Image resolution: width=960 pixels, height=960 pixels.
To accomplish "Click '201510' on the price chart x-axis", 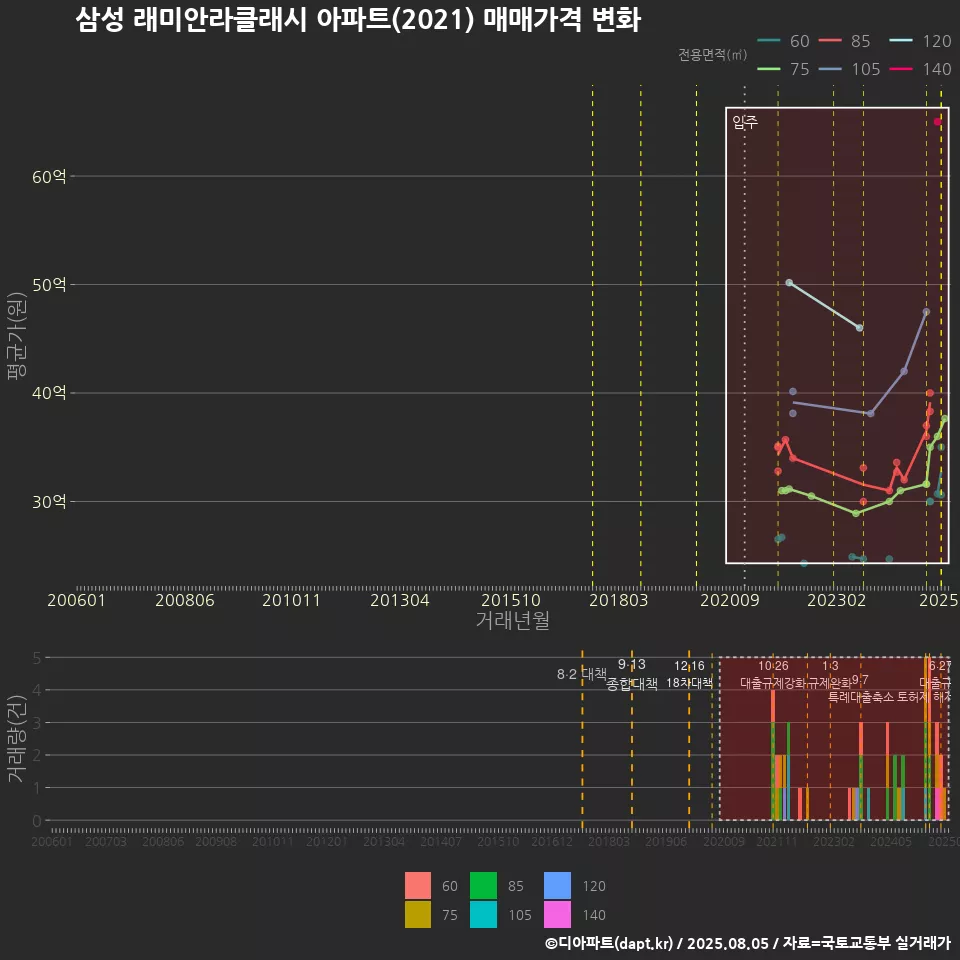I will pyautogui.click(x=511, y=600).
